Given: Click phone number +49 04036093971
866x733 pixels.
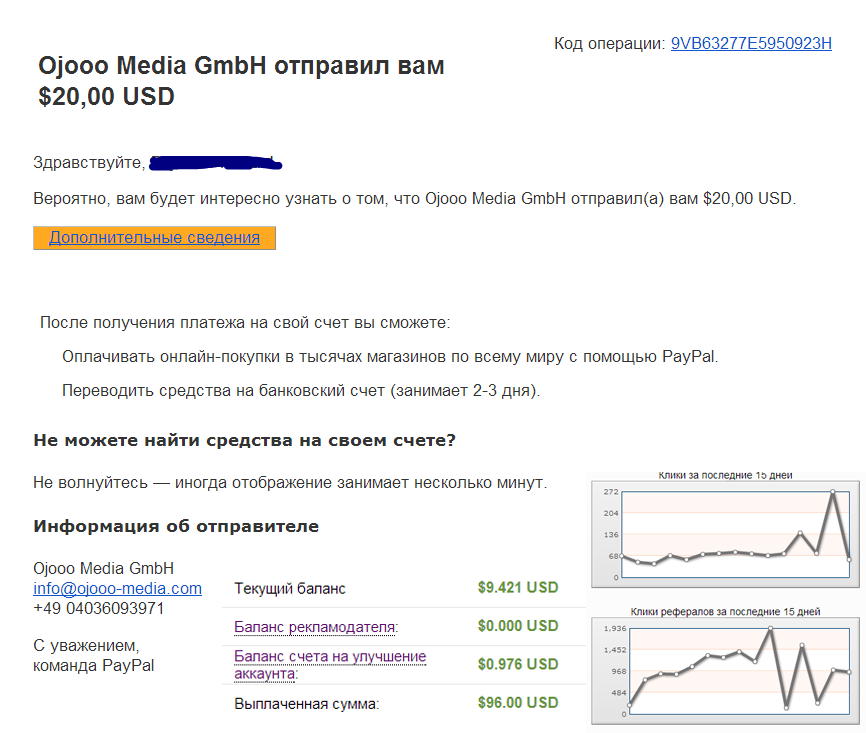Looking at the screenshot, I should click(x=98, y=608).
